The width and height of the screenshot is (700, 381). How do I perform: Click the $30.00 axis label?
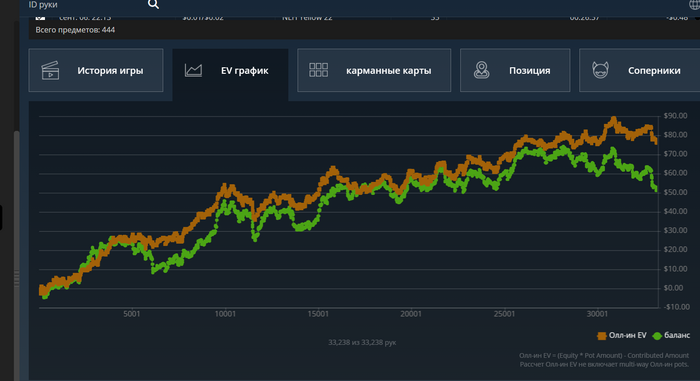pos(675,230)
